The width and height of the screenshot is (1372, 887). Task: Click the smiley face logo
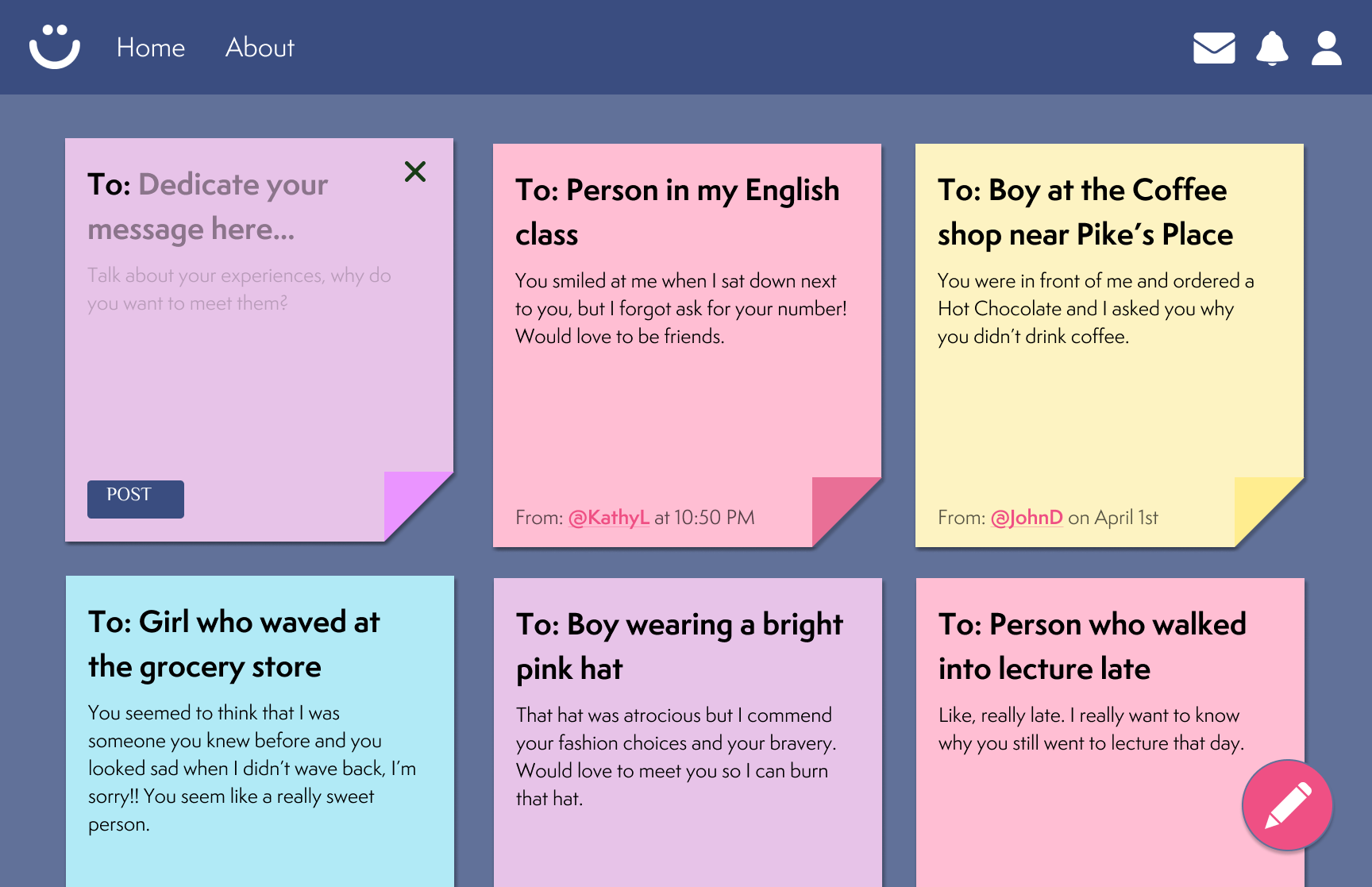point(55,47)
